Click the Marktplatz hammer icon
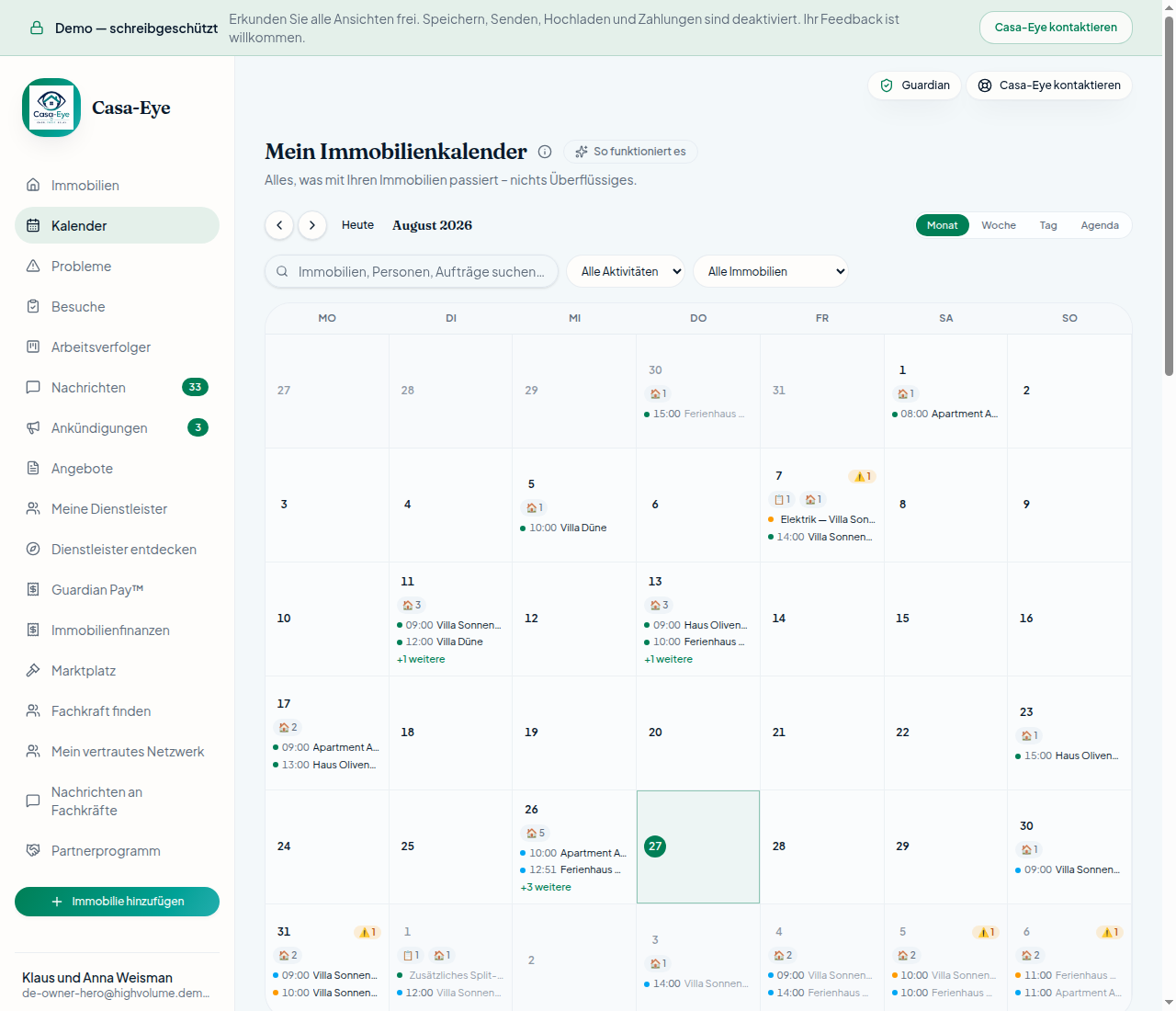The height and width of the screenshot is (1011, 1176). tap(33, 670)
